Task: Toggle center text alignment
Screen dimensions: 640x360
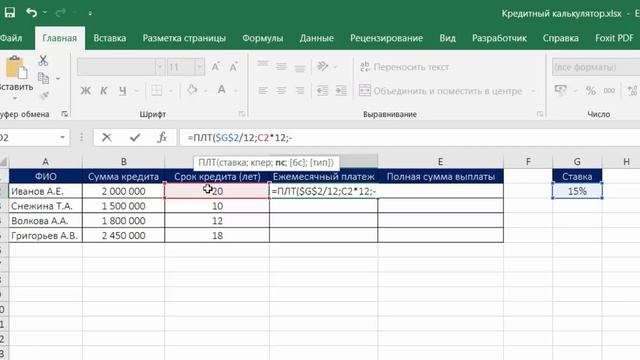Action: click(x=281, y=90)
